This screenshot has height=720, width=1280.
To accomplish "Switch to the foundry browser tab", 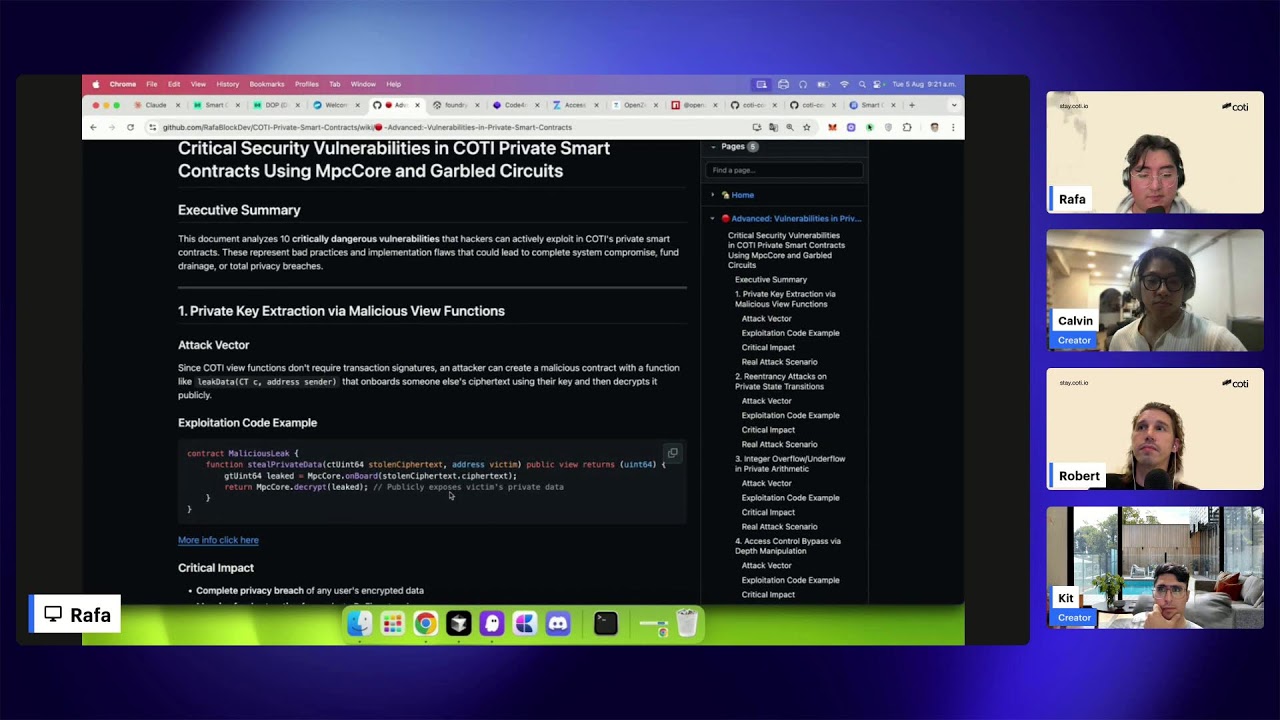I will tap(456, 105).
